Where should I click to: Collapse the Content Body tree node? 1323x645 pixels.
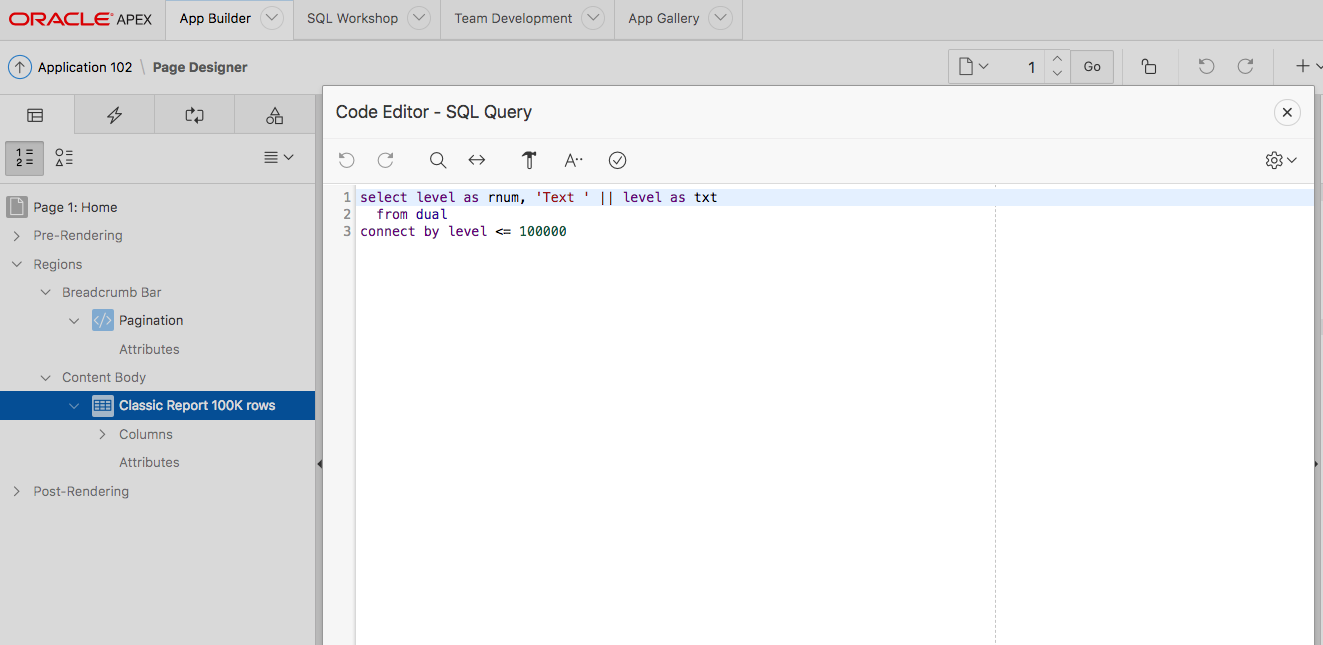(45, 377)
